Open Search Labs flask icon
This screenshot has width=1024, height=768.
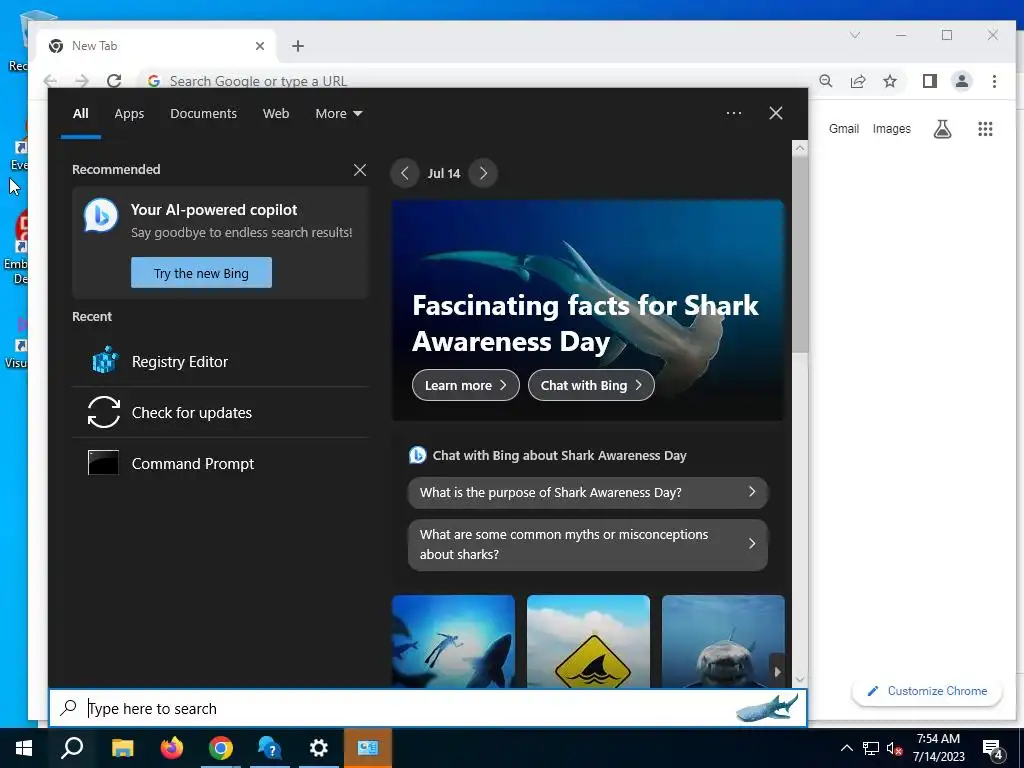click(942, 129)
